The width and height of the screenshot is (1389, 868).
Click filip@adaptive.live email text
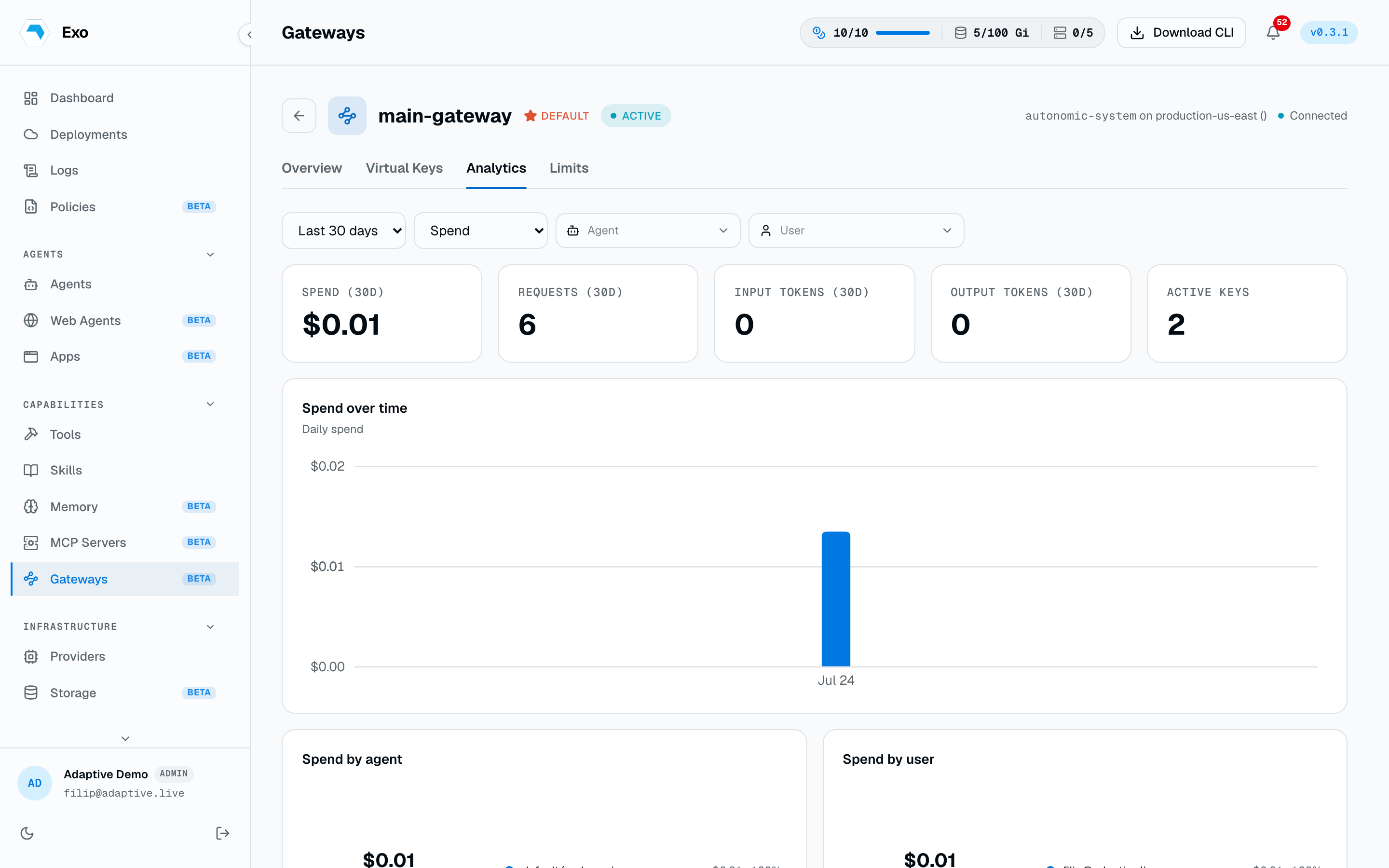click(124, 793)
